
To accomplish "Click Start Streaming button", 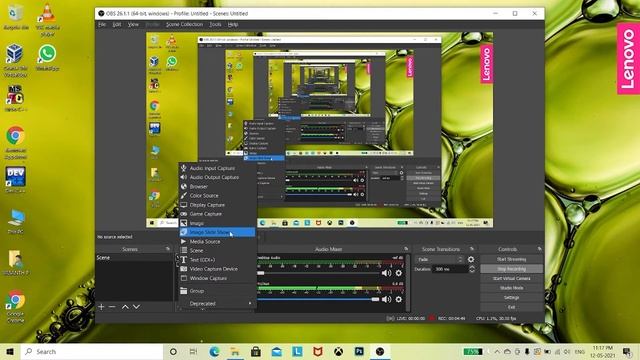I will point(511,260).
